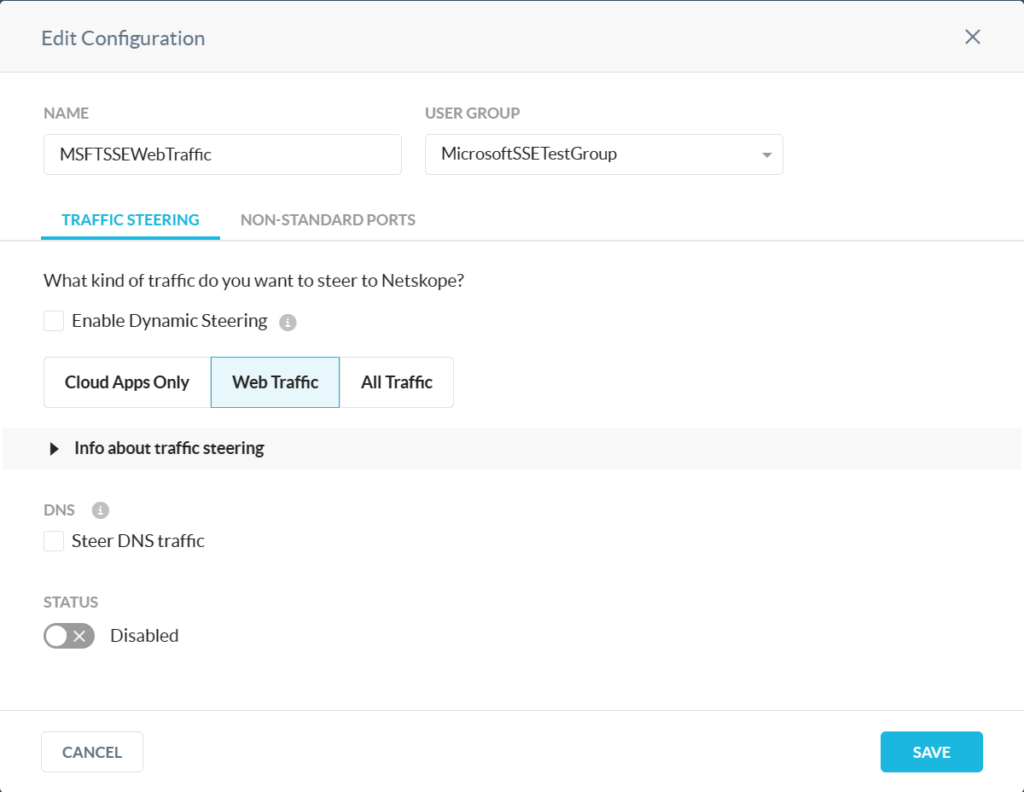The width and height of the screenshot is (1024, 792).
Task: Close the Edit Configuration dialog
Action: [971, 36]
